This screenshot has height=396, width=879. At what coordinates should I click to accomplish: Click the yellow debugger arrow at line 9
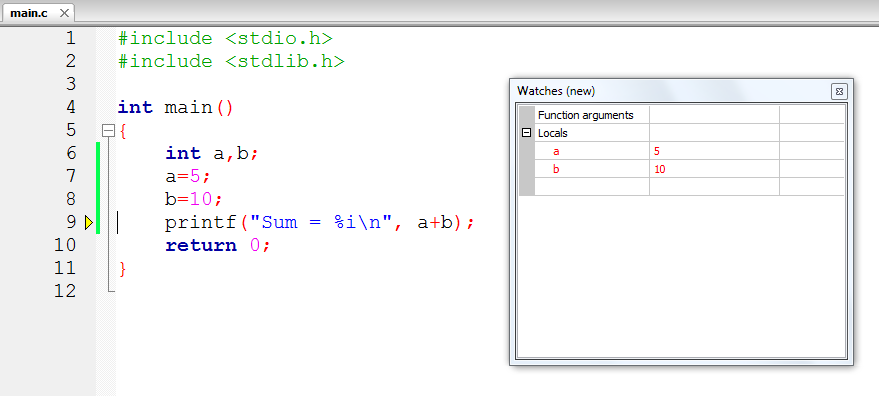coord(89,223)
